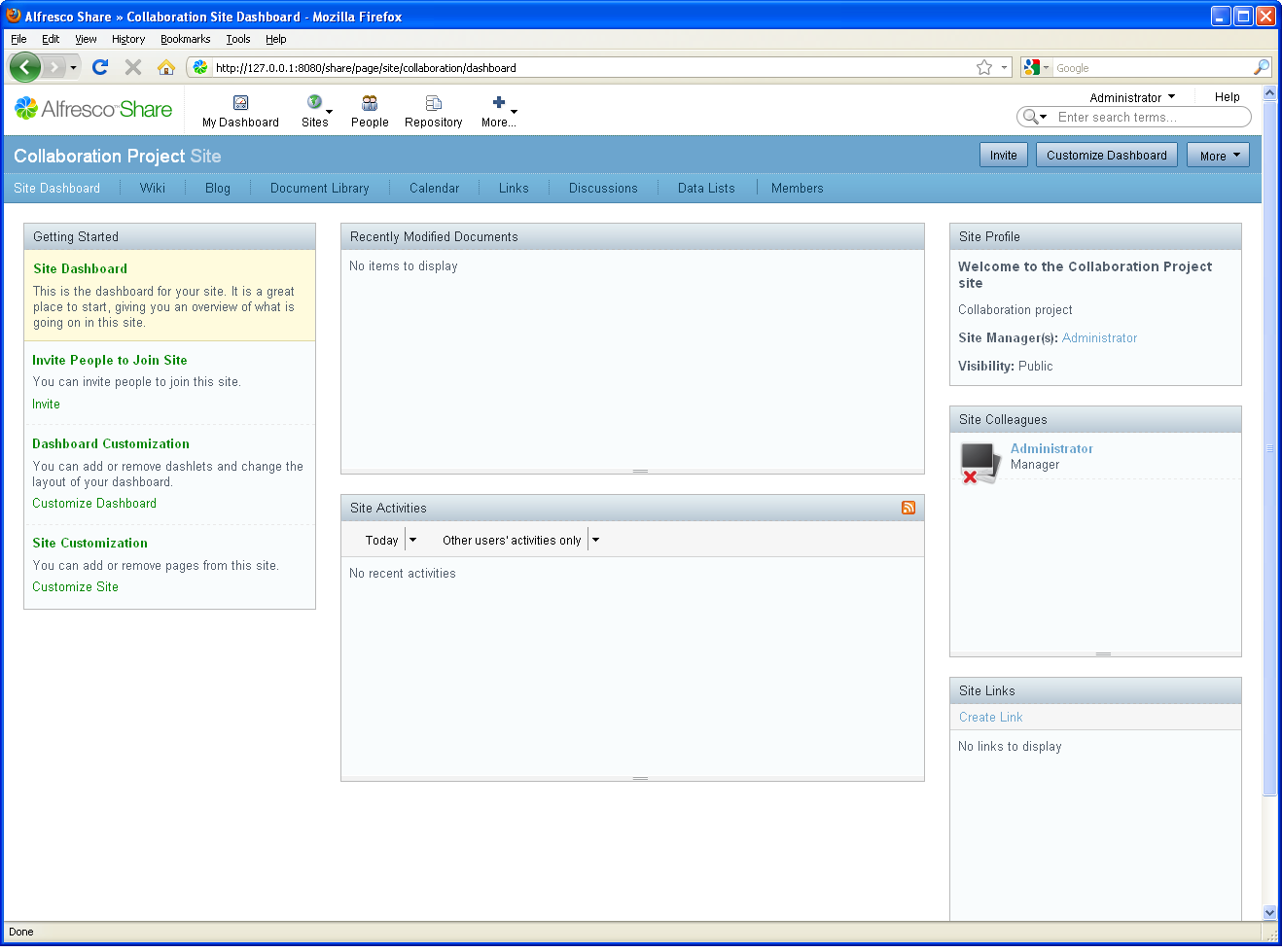Bookmark this page with the star
This screenshot has width=1282, height=952.
[984, 67]
